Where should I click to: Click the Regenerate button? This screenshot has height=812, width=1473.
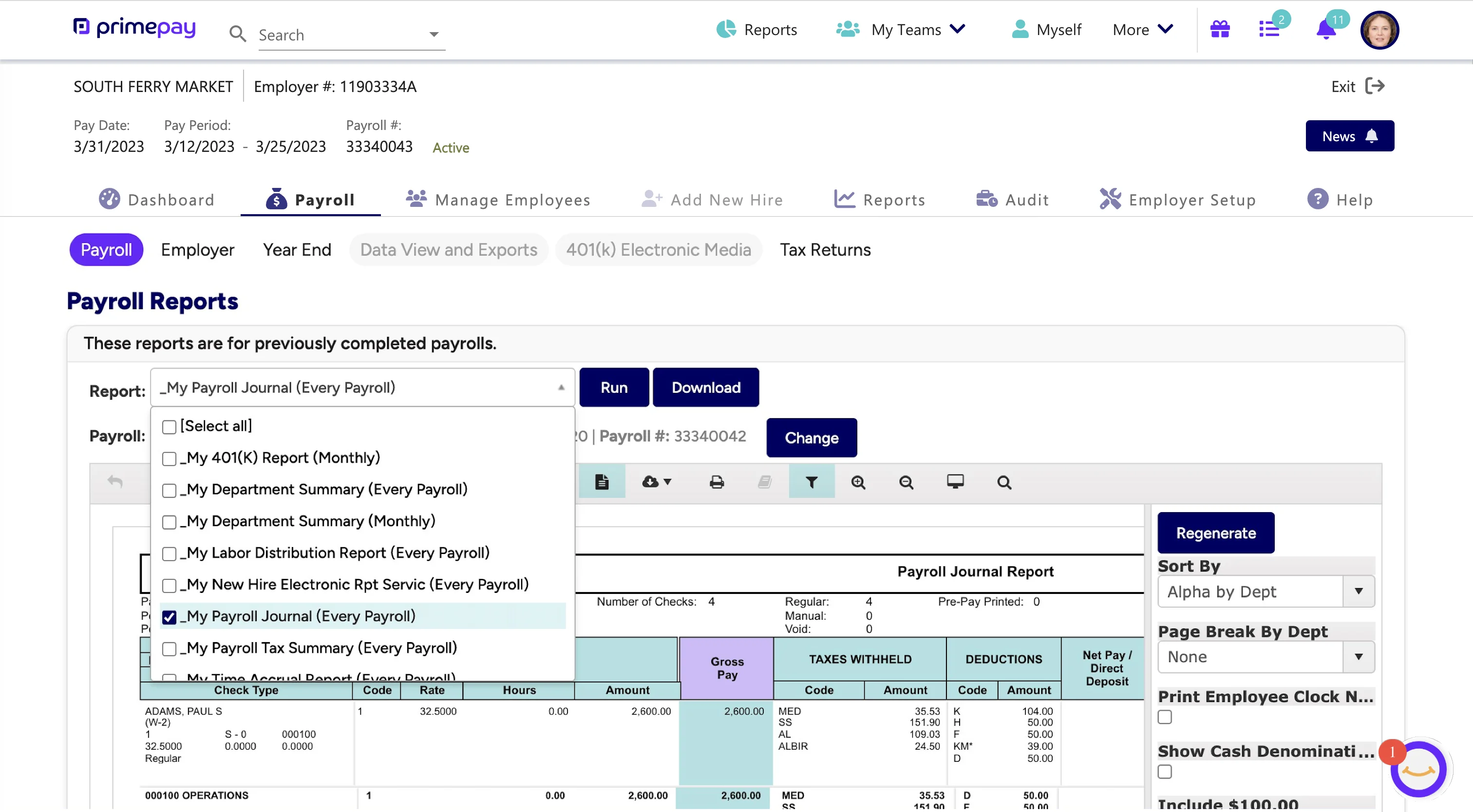(x=1216, y=533)
